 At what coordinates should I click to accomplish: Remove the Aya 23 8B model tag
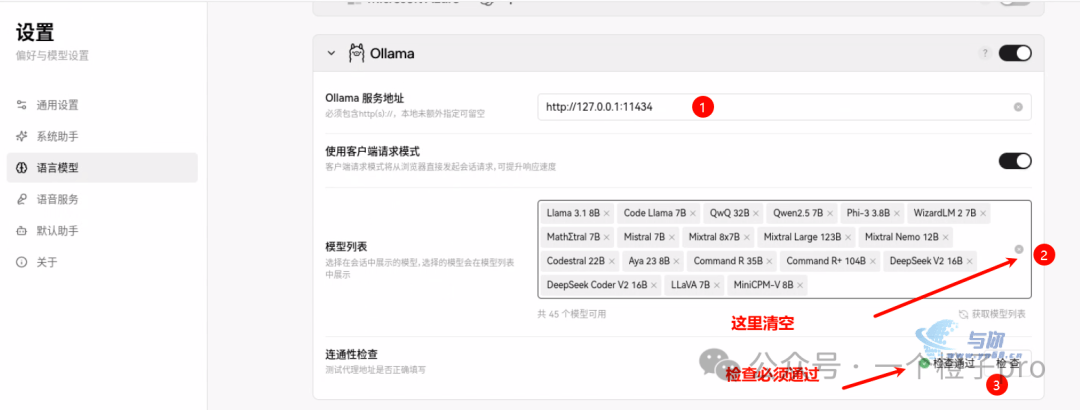[x=676, y=261]
